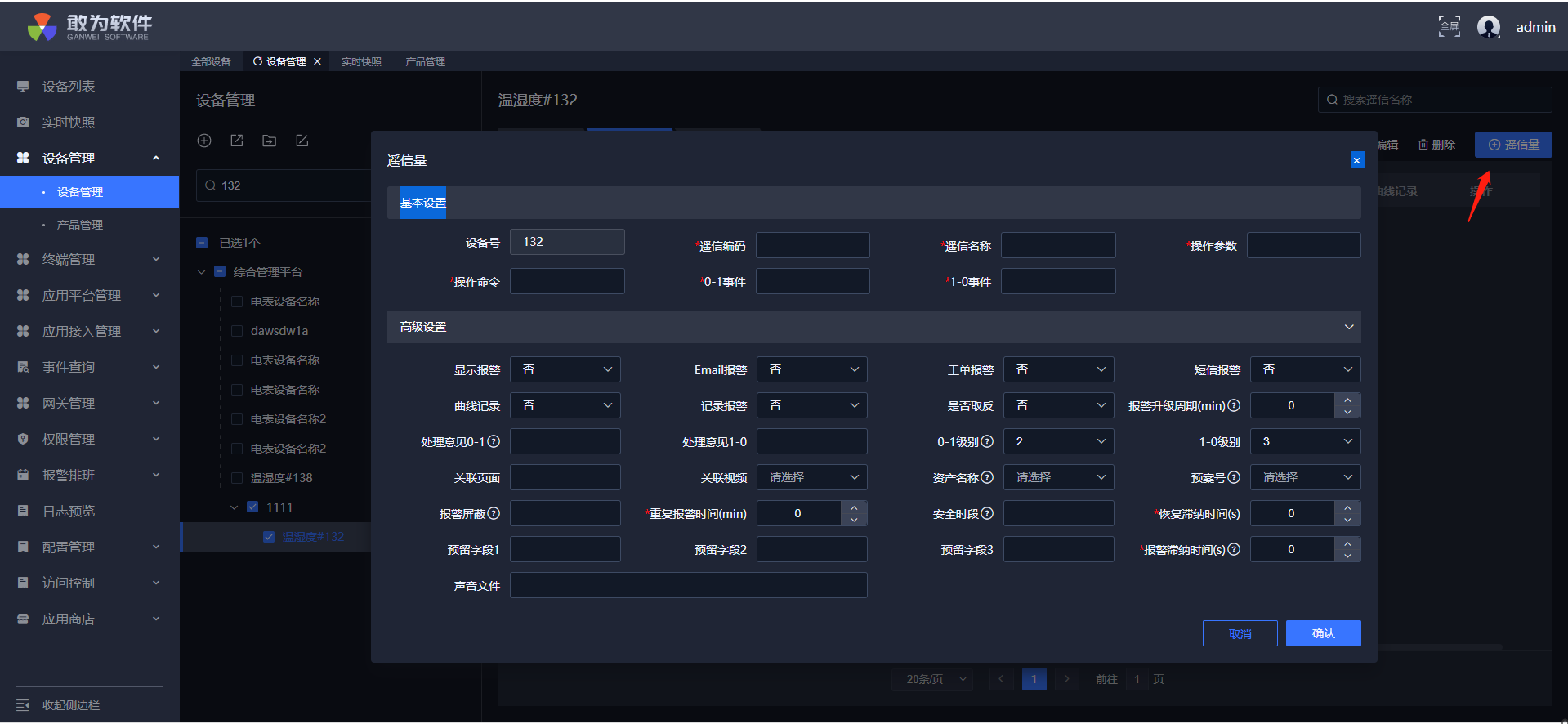Click the export icon in 设备管理 toolbar
This screenshot has height=724, width=1568.
click(237, 141)
